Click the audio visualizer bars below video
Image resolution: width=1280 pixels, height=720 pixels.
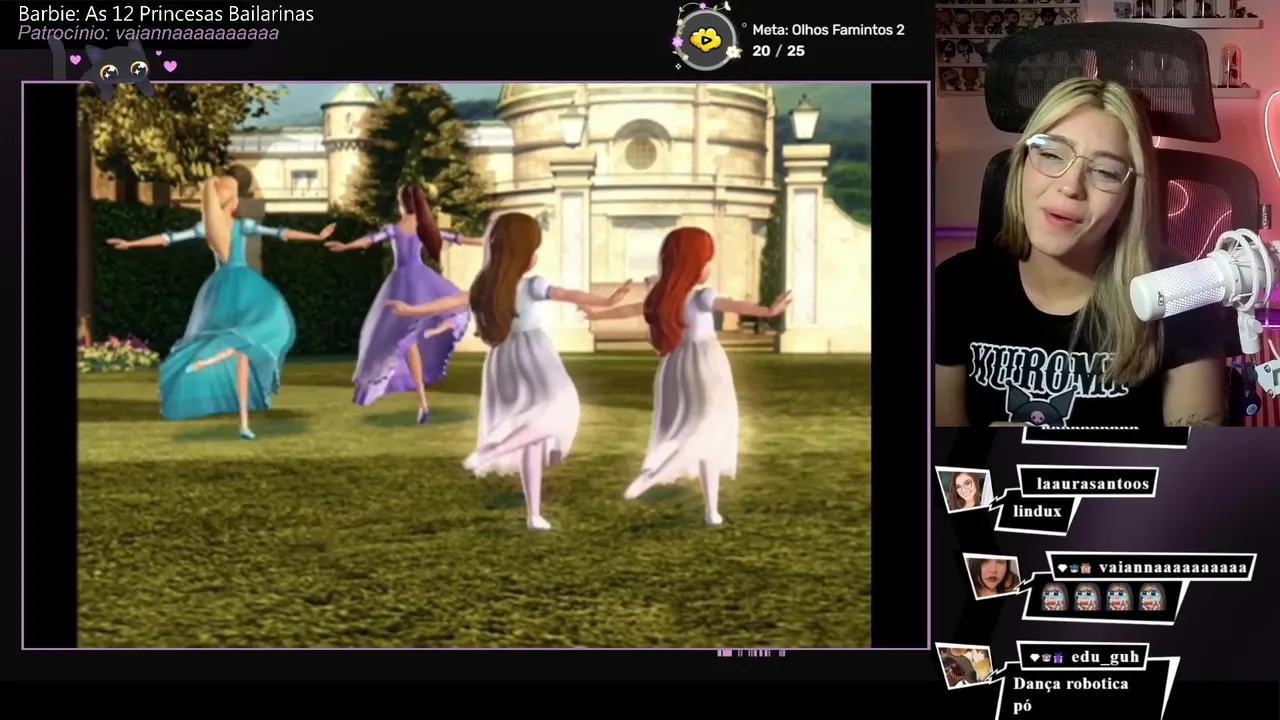tap(752, 653)
